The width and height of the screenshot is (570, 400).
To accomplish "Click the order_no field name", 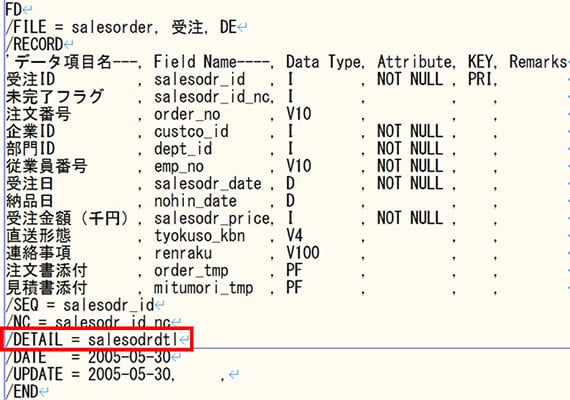I will coord(187,114).
